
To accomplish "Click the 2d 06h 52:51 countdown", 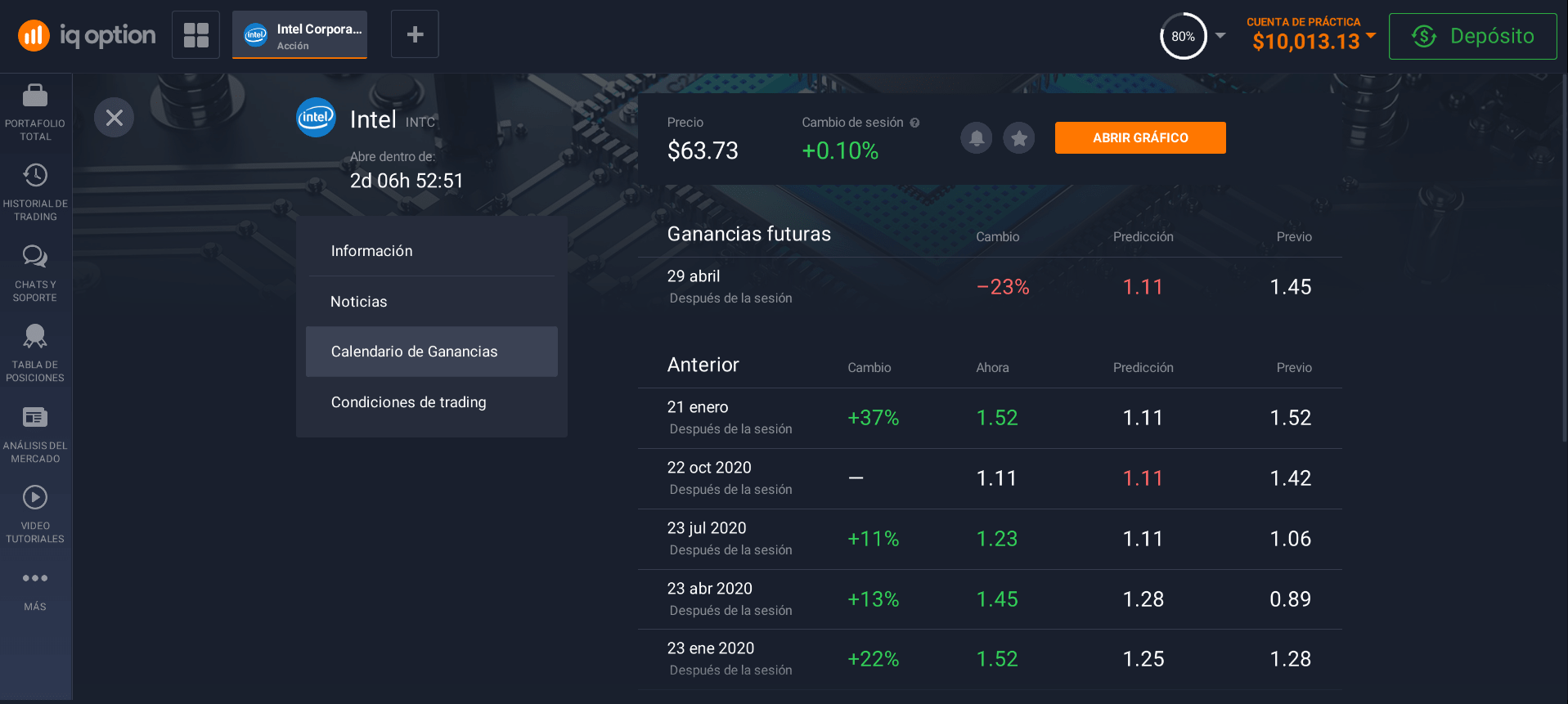I will point(407,181).
